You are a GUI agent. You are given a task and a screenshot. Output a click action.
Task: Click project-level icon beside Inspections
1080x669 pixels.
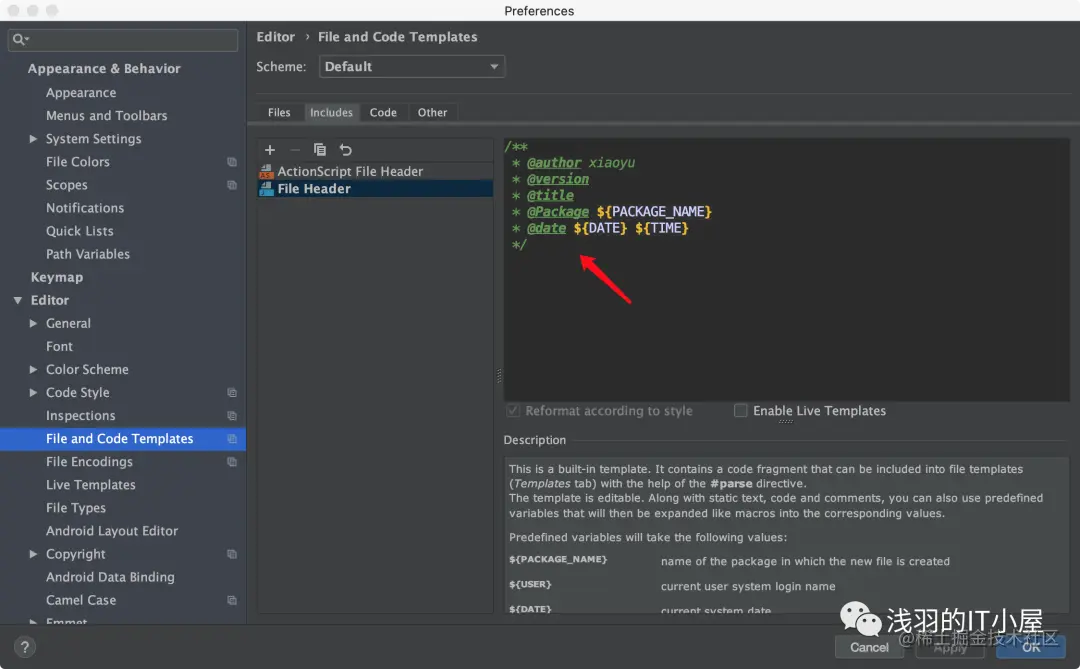232,416
